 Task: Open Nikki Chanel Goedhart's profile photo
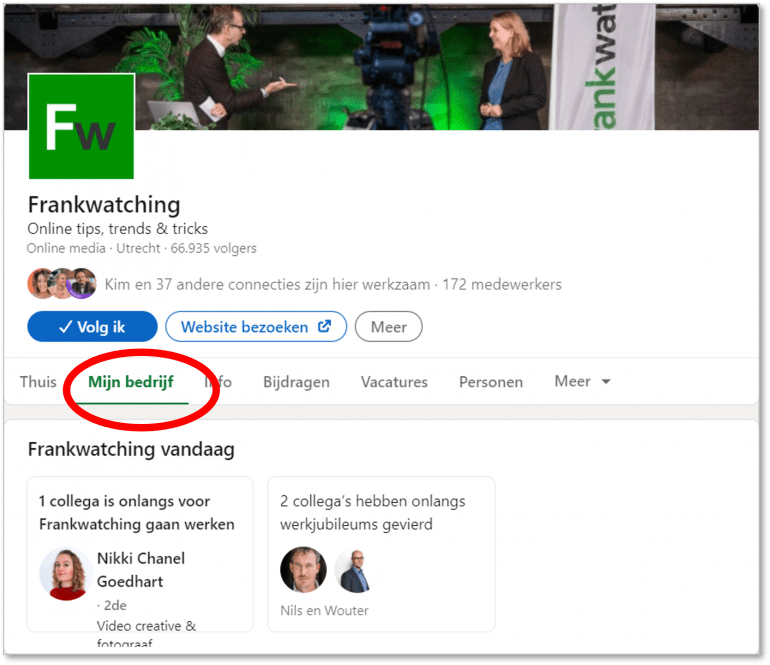66,573
